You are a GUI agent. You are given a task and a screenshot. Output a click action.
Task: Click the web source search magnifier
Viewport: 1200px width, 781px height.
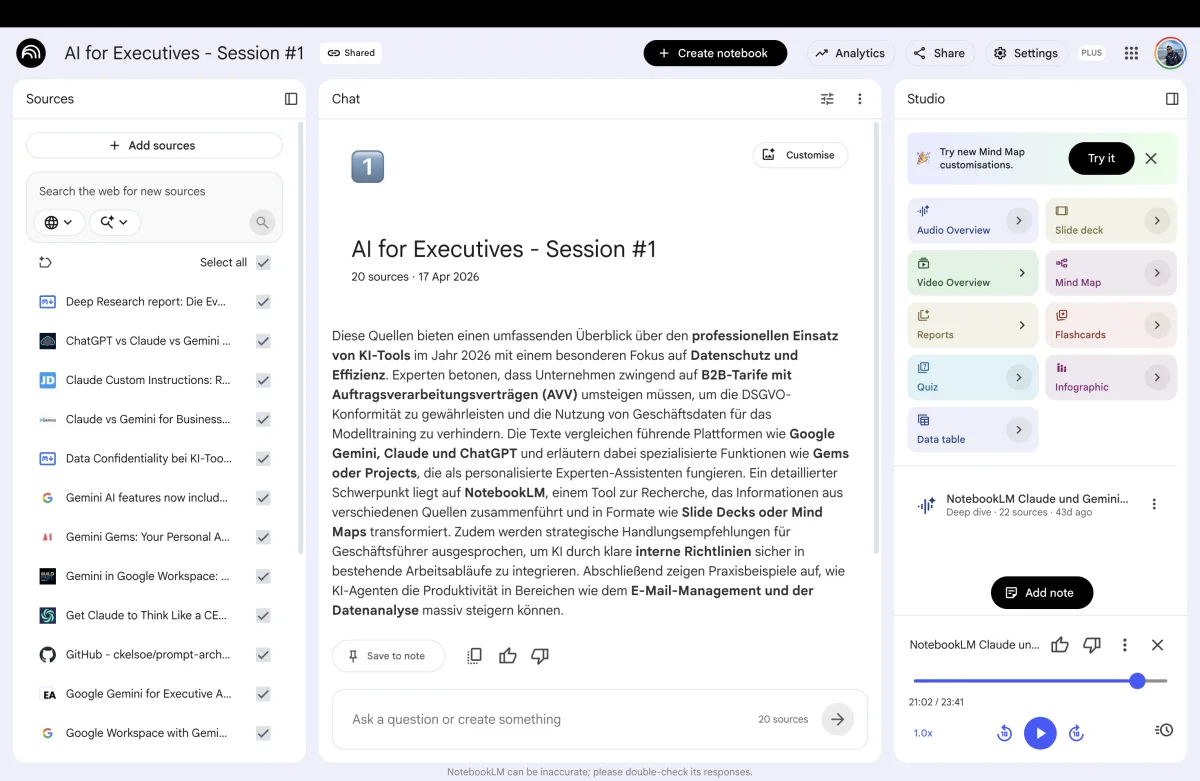(262, 222)
